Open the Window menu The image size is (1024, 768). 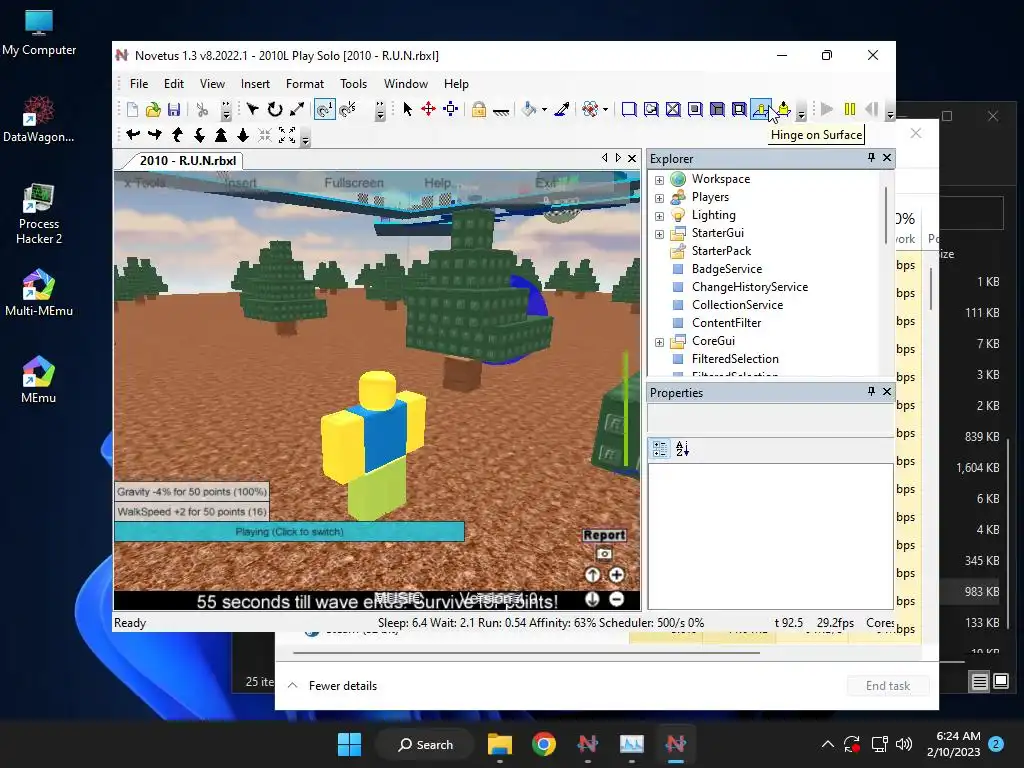pos(406,84)
